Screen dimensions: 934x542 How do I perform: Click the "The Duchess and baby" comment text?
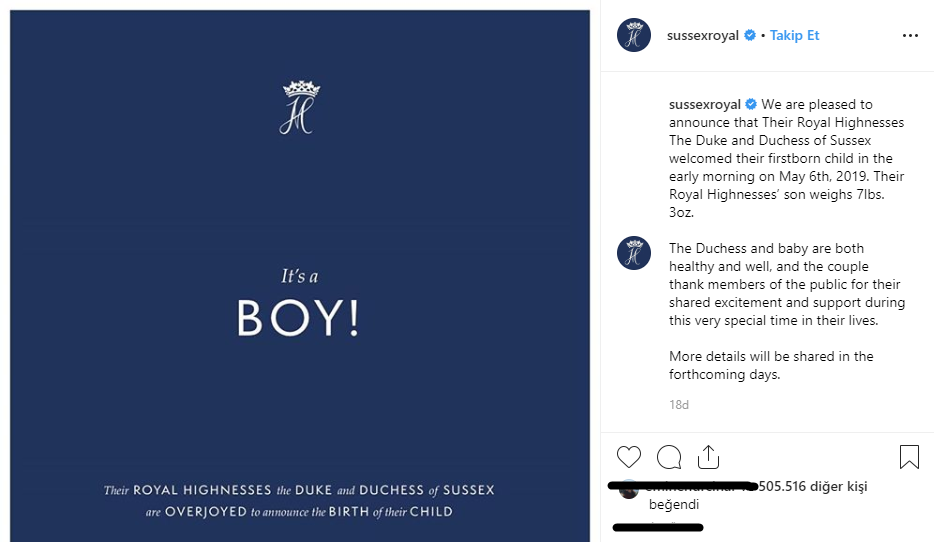[787, 284]
